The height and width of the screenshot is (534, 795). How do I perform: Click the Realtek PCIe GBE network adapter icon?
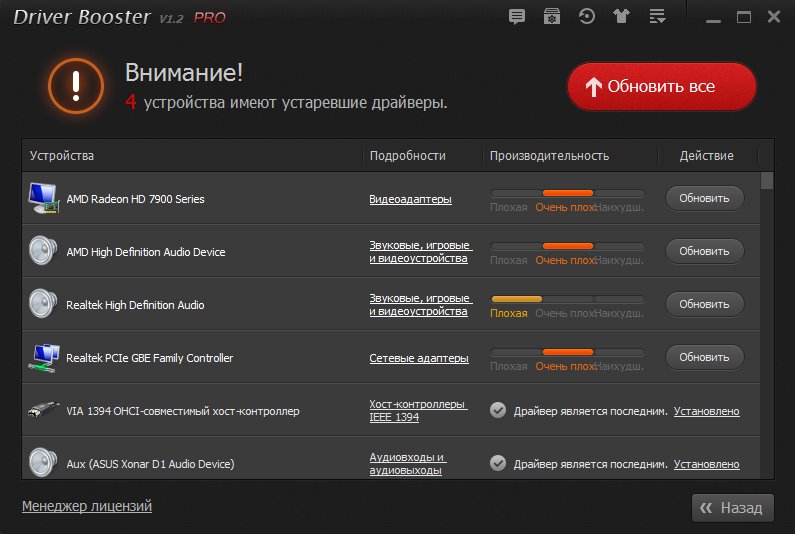[x=43, y=357]
